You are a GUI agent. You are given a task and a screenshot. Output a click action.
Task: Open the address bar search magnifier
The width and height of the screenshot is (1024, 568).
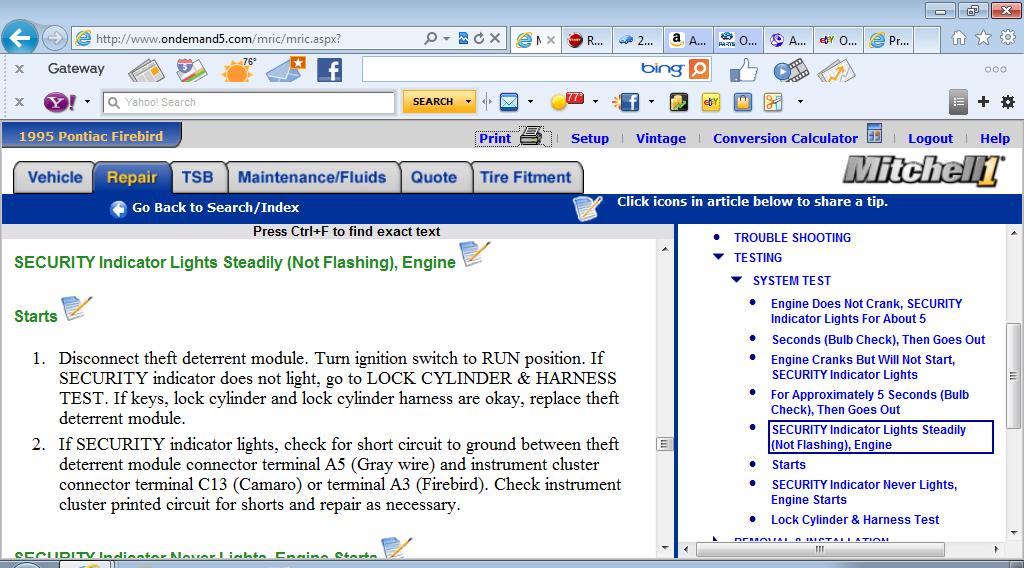(x=430, y=39)
